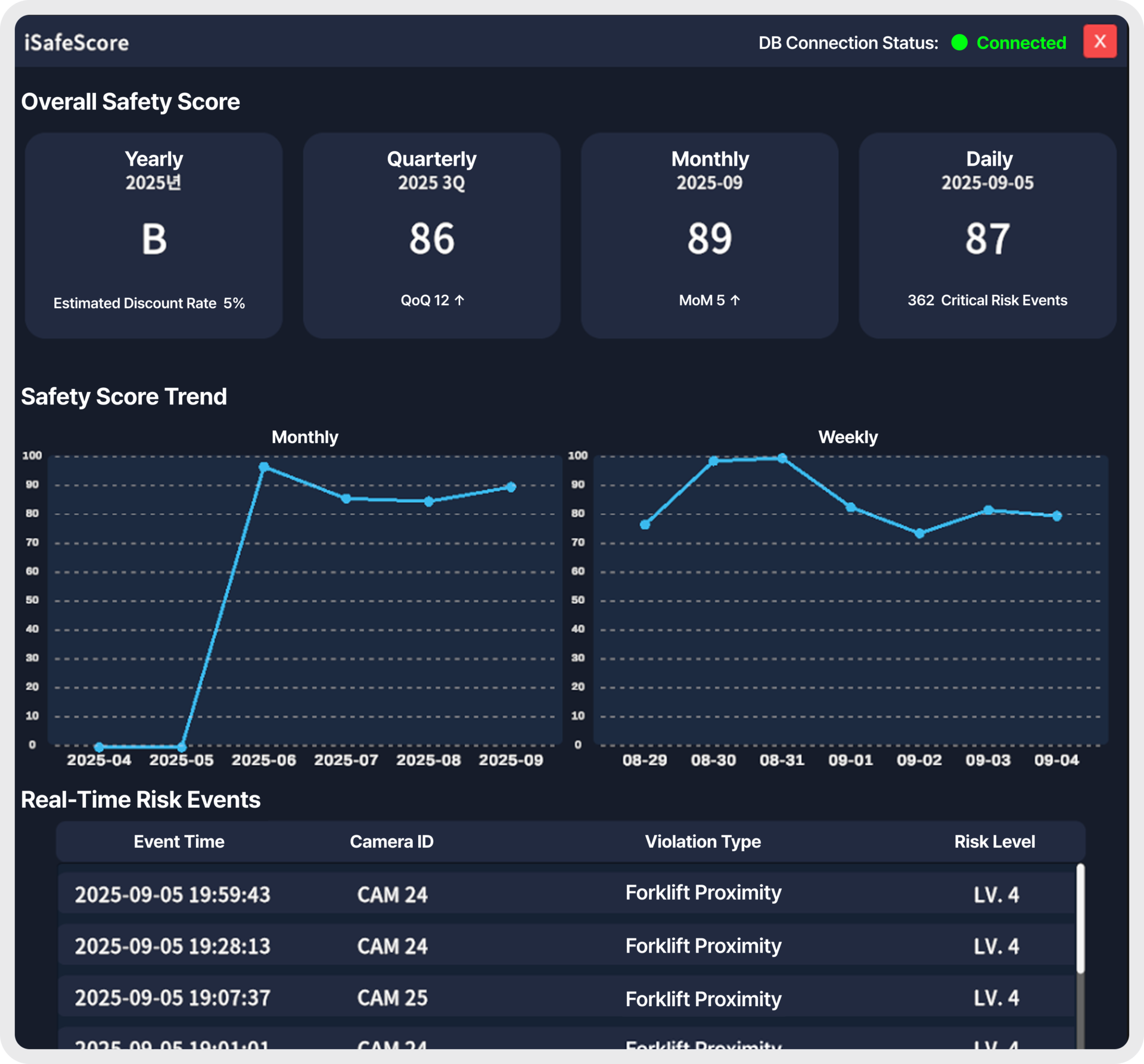Screen dimensions: 1144x1064
Task: Select the 08-31 data point on Weekly chart
Action: click(782, 458)
